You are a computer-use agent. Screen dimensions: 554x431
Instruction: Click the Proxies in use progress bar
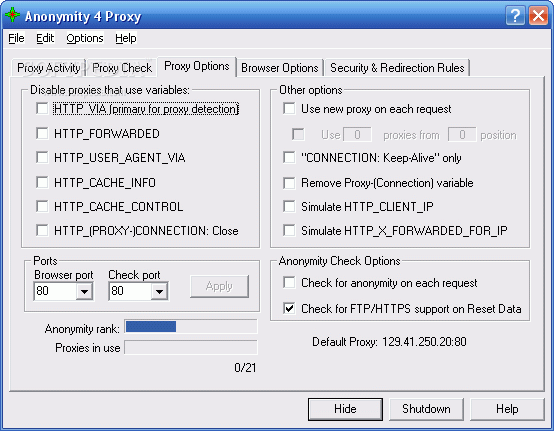click(x=191, y=347)
